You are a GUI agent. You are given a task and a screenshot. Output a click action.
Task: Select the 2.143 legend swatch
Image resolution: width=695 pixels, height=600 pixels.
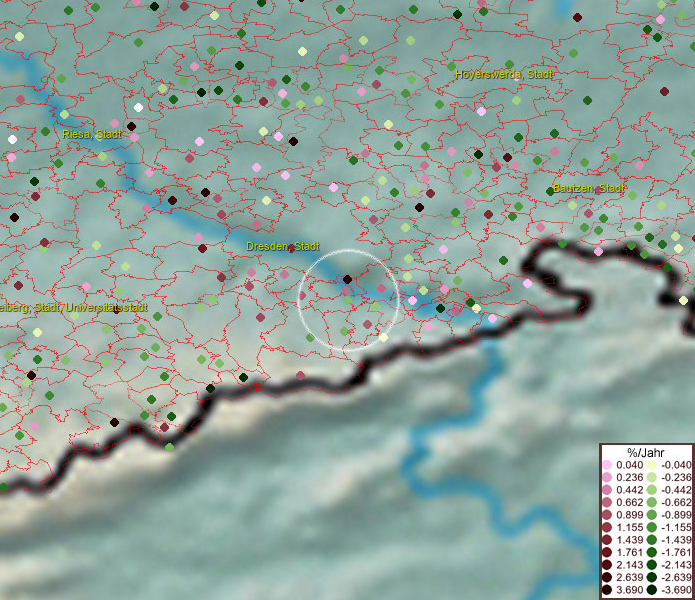(607, 566)
